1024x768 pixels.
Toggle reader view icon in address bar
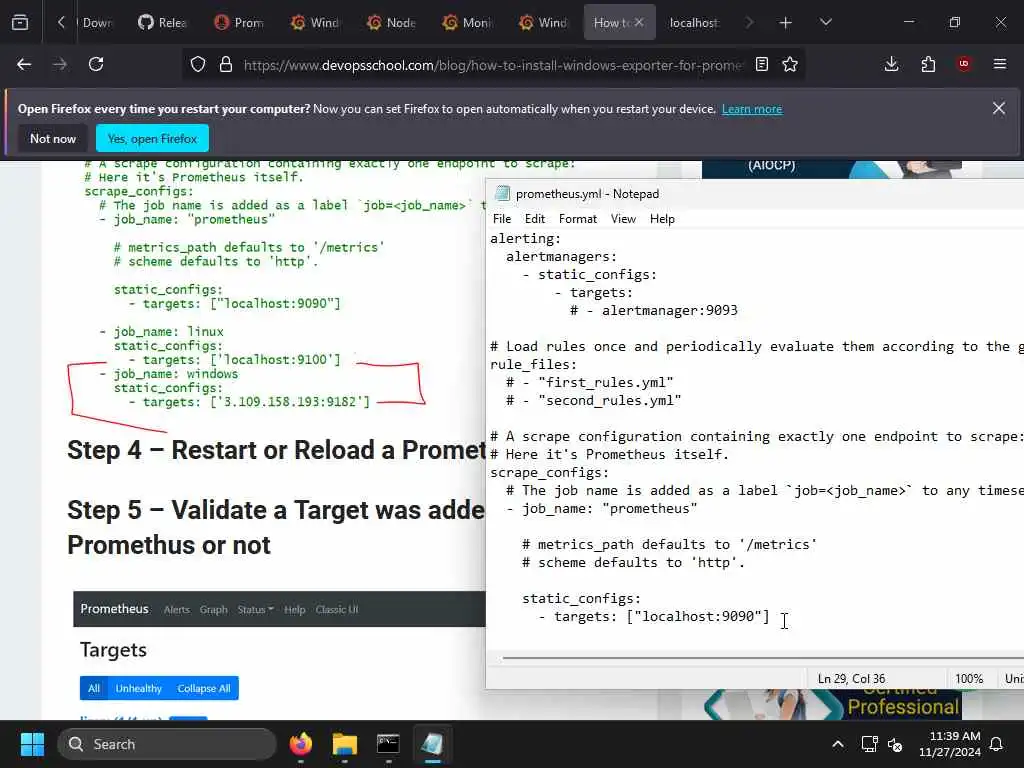[x=761, y=64]
